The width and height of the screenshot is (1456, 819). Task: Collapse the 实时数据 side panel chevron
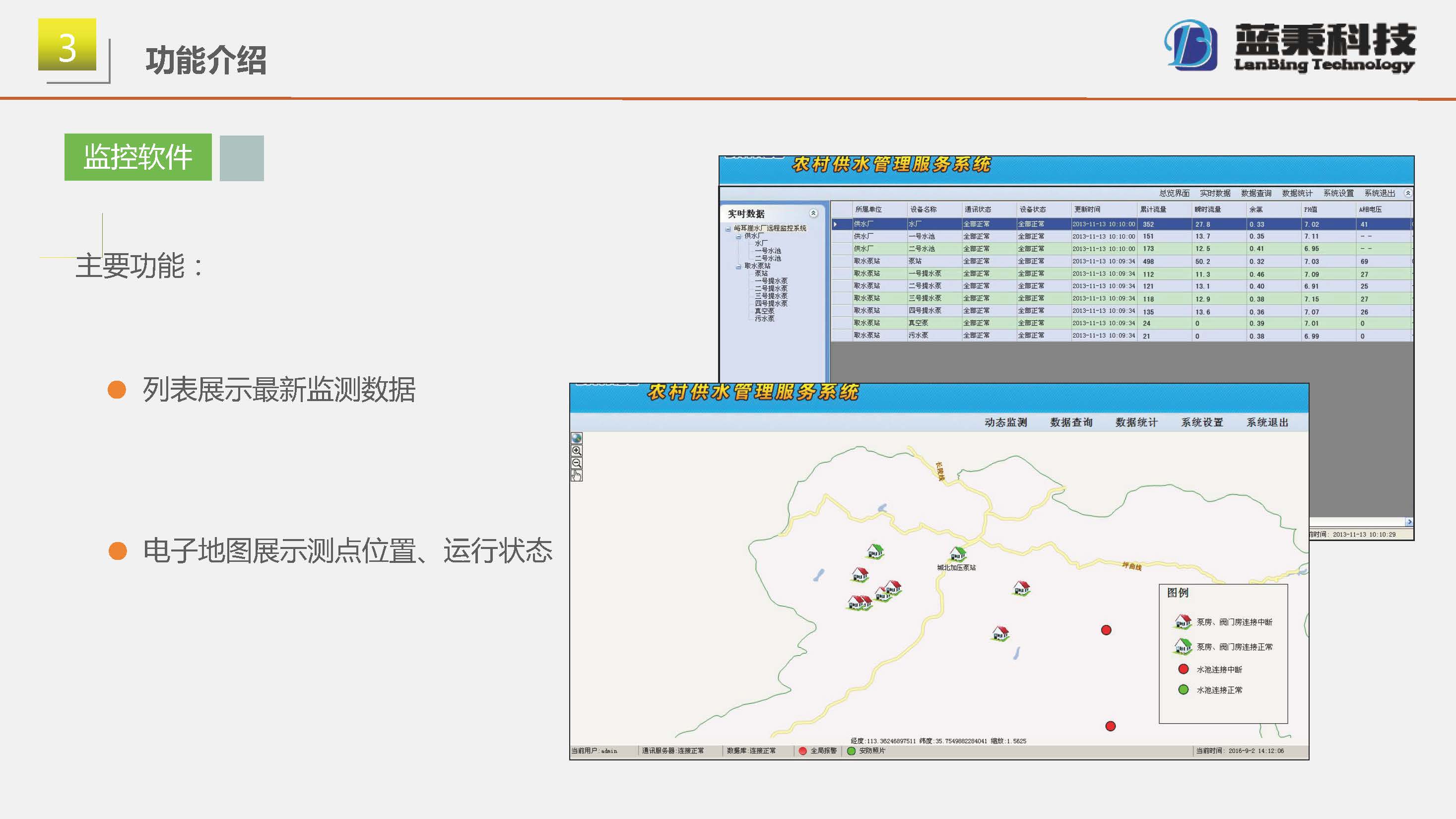click(x=813, y=213)
